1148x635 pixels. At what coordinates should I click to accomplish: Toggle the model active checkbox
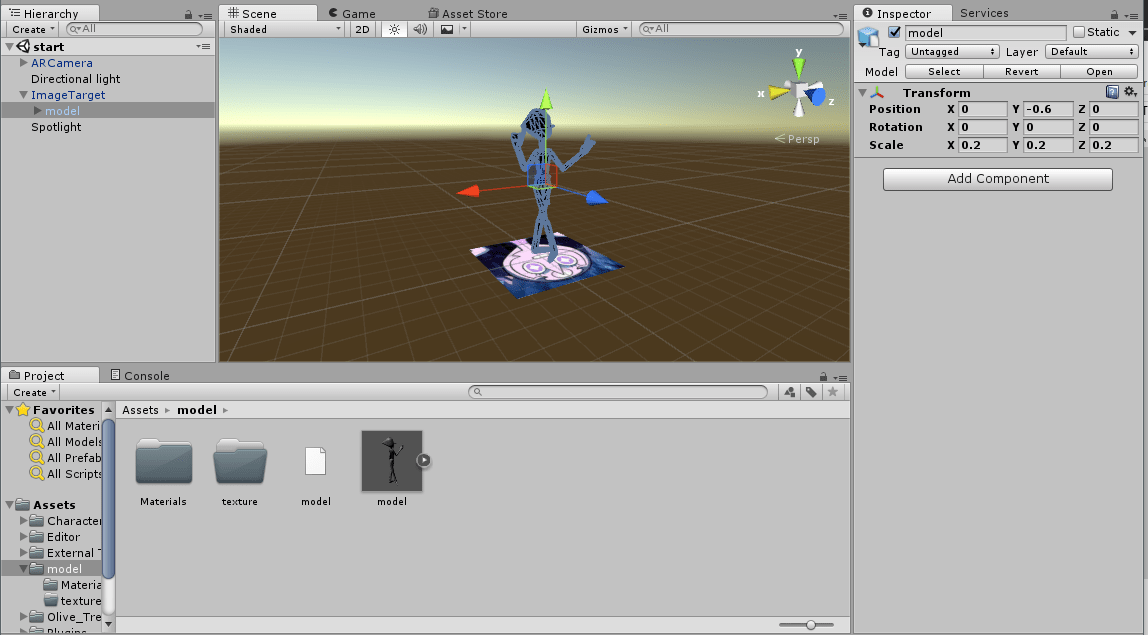tap(894, 32)
